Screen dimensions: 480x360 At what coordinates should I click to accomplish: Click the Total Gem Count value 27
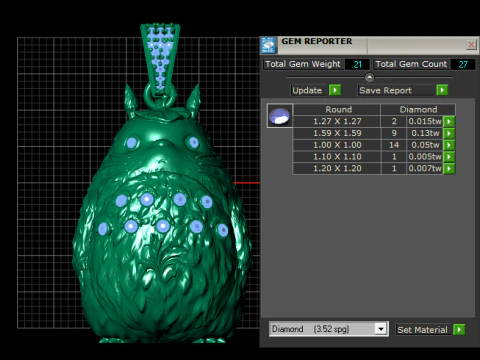463,64
